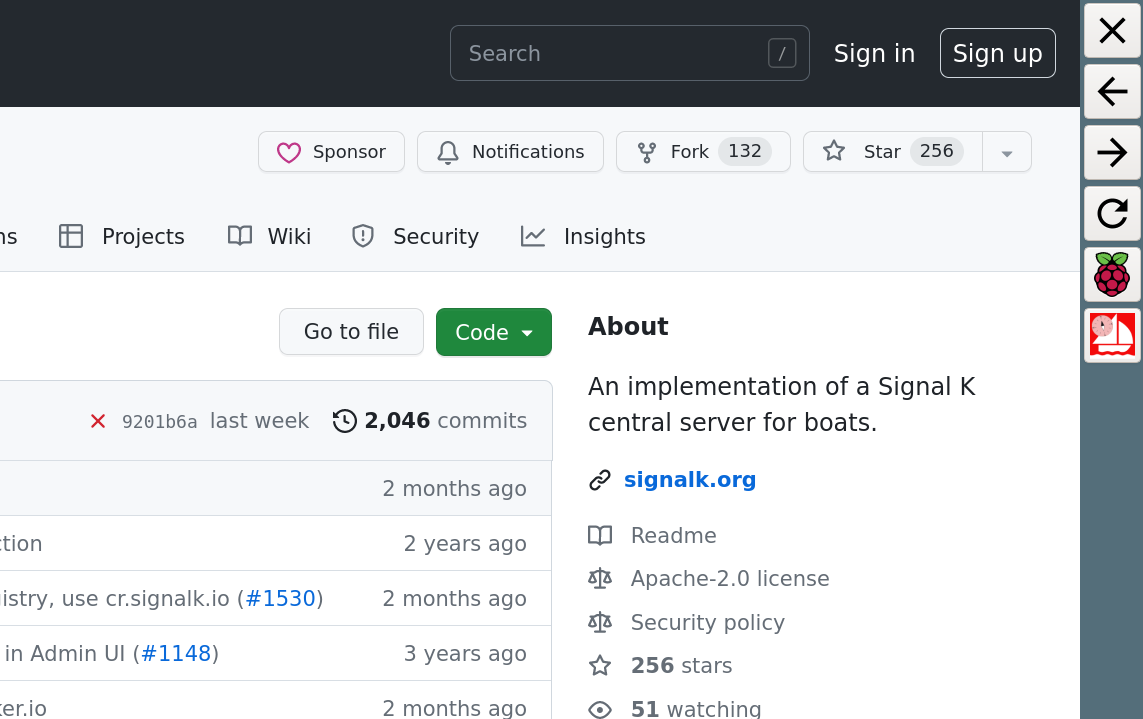The width and height of the screenshot is (1143, 719).
Task: Click the Fork count 132
Action: [744, 152]
